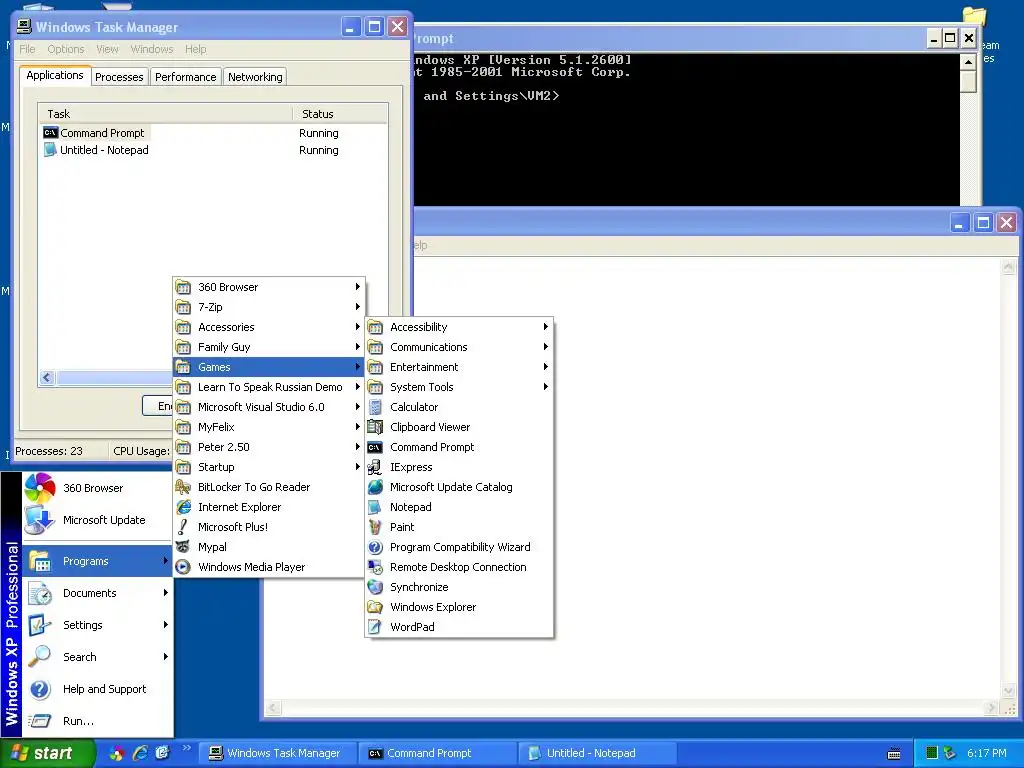Open the Games programs folder

click(268, 367)
